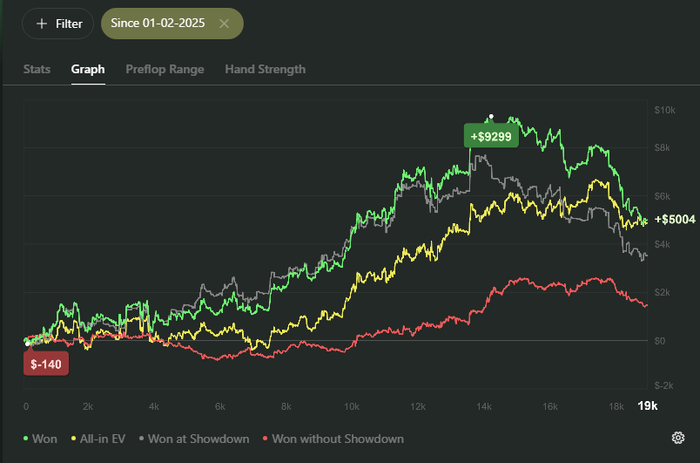The width and height of the screenshot is (700, 463).
Task: Remove the Since 01-02-2025 filter chip
Action: pyautogui.click(x=224, y=23)
